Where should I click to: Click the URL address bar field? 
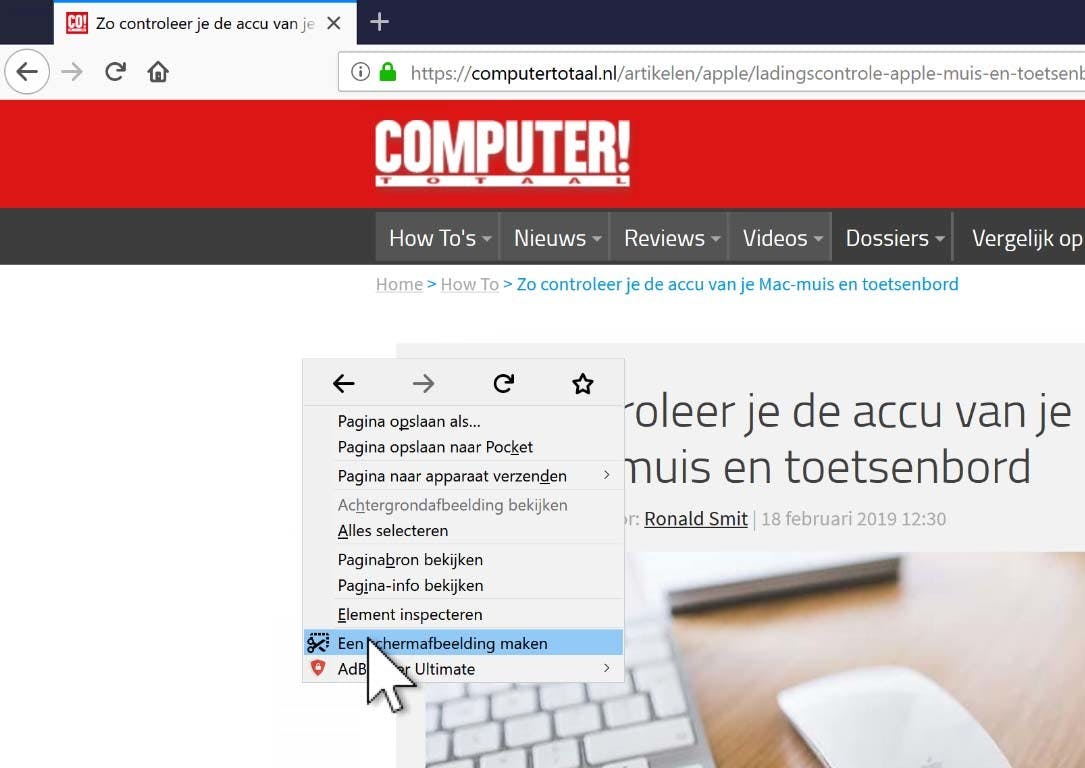712,72
